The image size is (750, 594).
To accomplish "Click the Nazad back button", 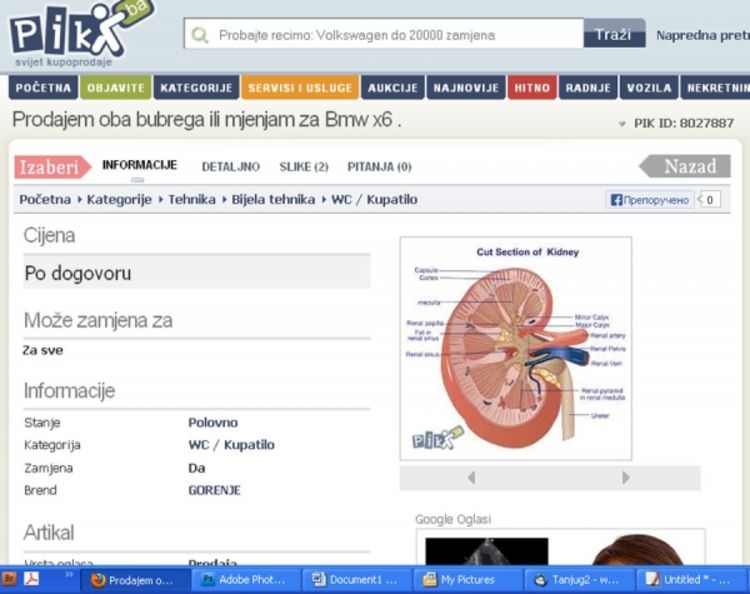I will tap(685, 166).
